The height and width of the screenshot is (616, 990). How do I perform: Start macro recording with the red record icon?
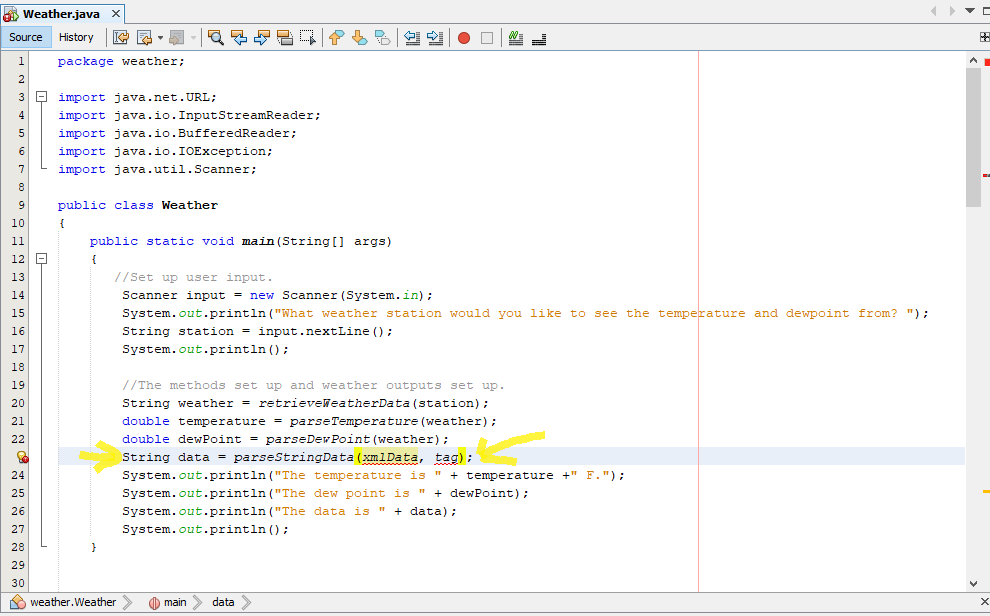click(x=462, y=37)
